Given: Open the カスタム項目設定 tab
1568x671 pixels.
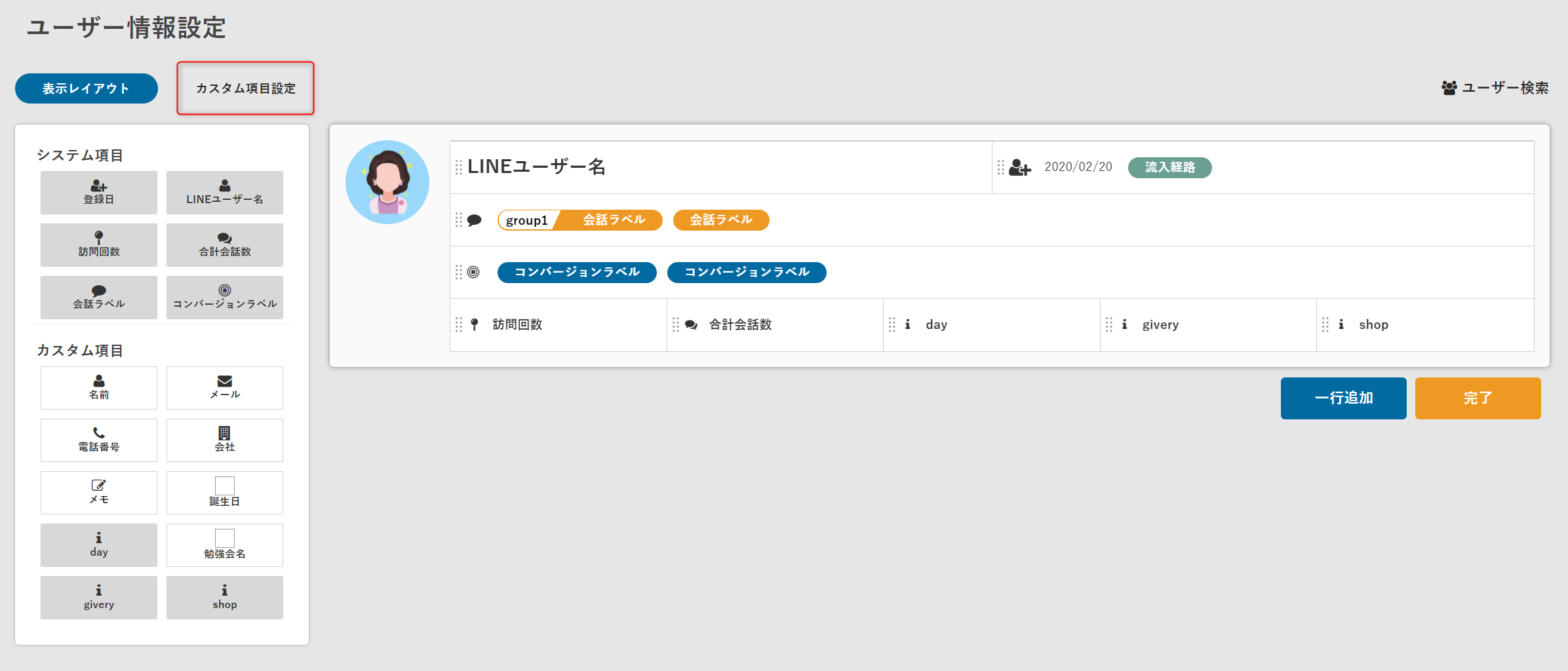Looking at the screenshot, I should click(246, 88).
